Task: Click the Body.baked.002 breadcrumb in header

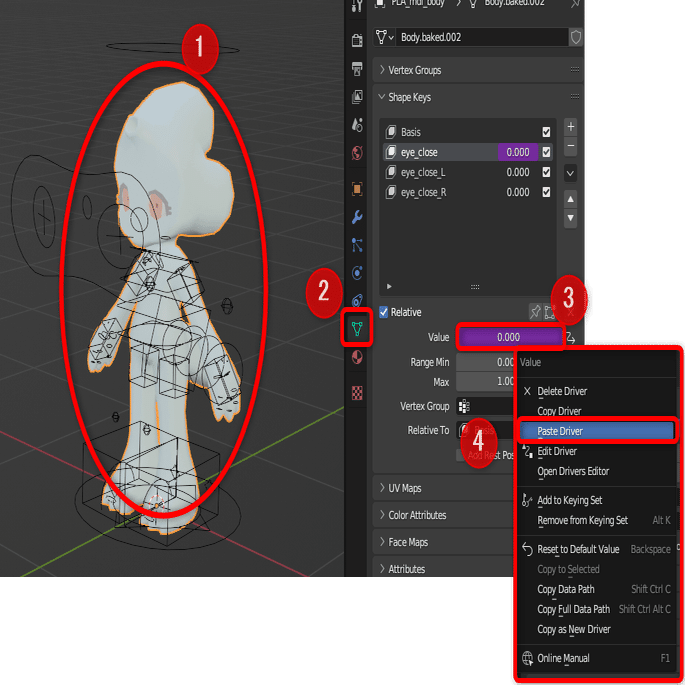Action: click(514, 3)
